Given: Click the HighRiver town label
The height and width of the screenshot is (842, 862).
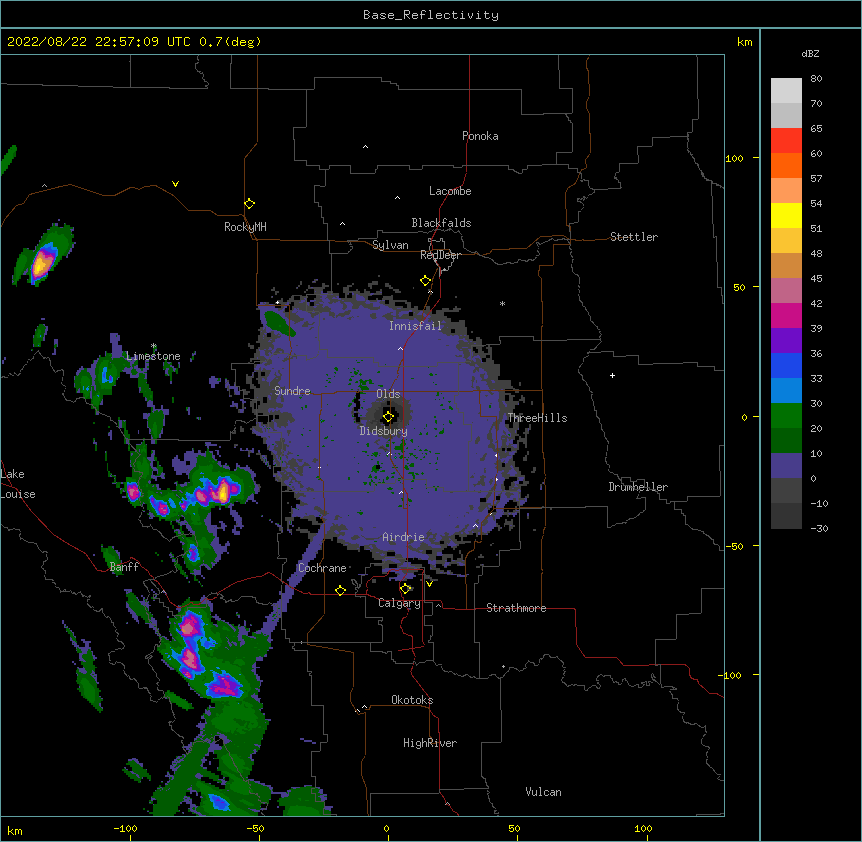Looking at the screenshot, I should click(x=430, y=743).
